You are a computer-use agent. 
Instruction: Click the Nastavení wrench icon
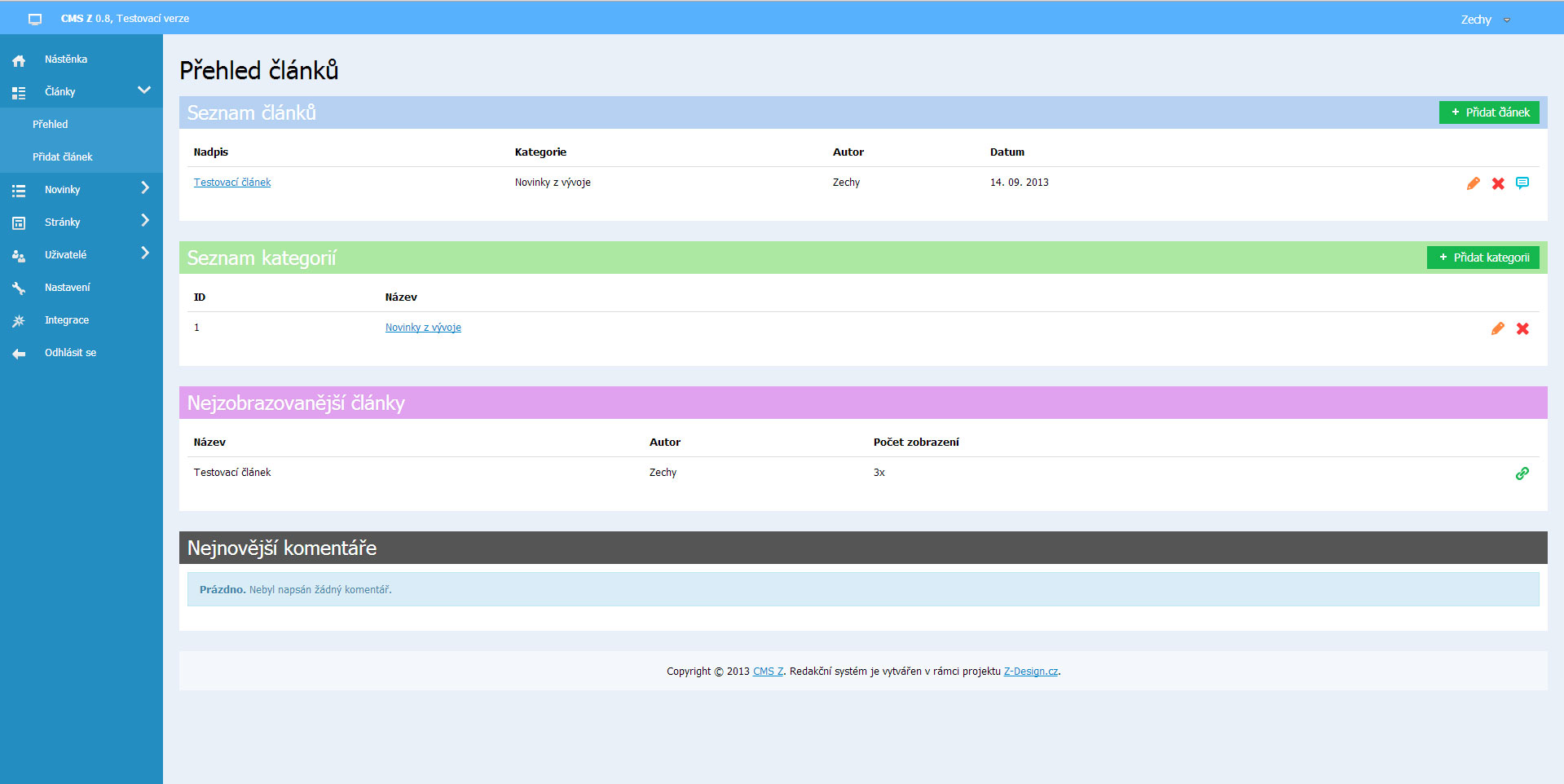click(x=19, y=288)
